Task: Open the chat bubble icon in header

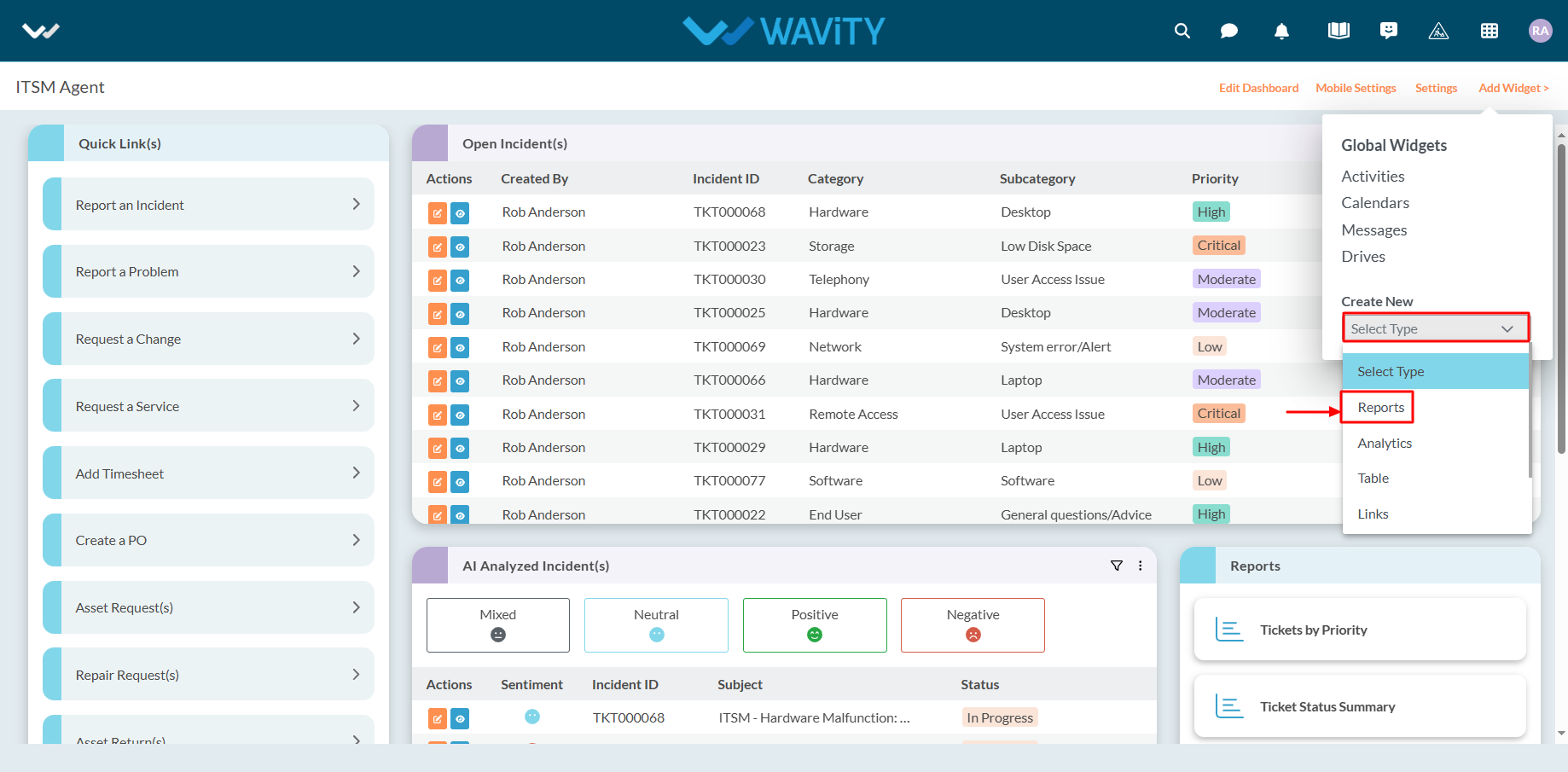Action: (1229, 31)
